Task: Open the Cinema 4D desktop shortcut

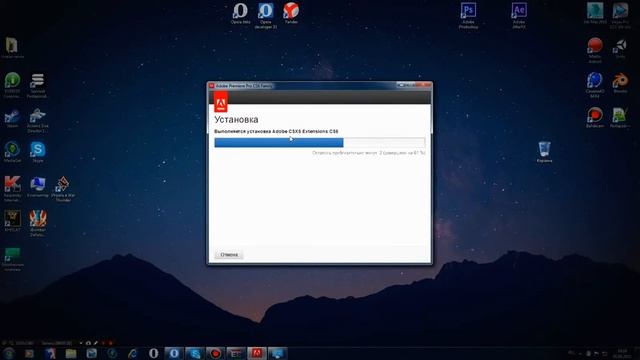Action: (595, 85)
